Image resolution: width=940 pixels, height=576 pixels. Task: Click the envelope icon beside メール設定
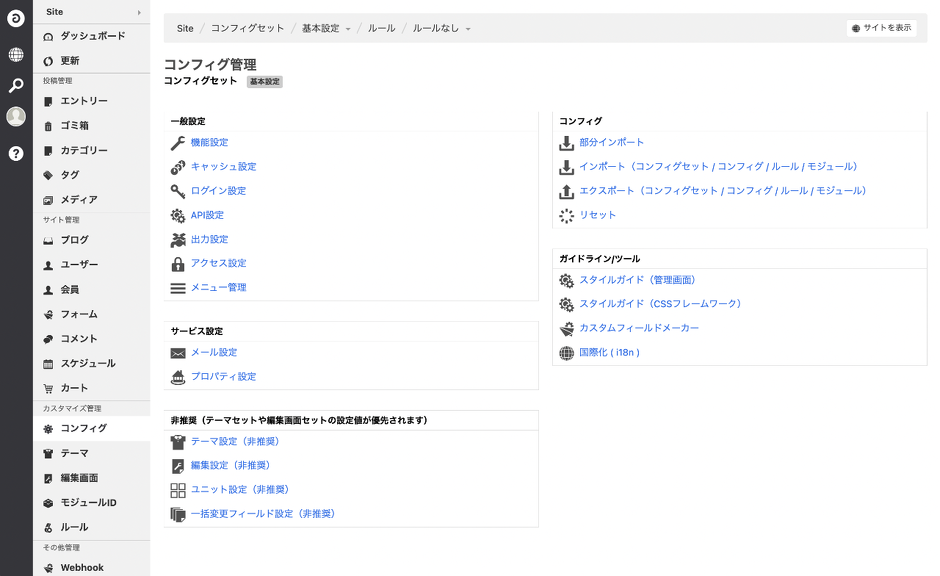pos(178,353)
